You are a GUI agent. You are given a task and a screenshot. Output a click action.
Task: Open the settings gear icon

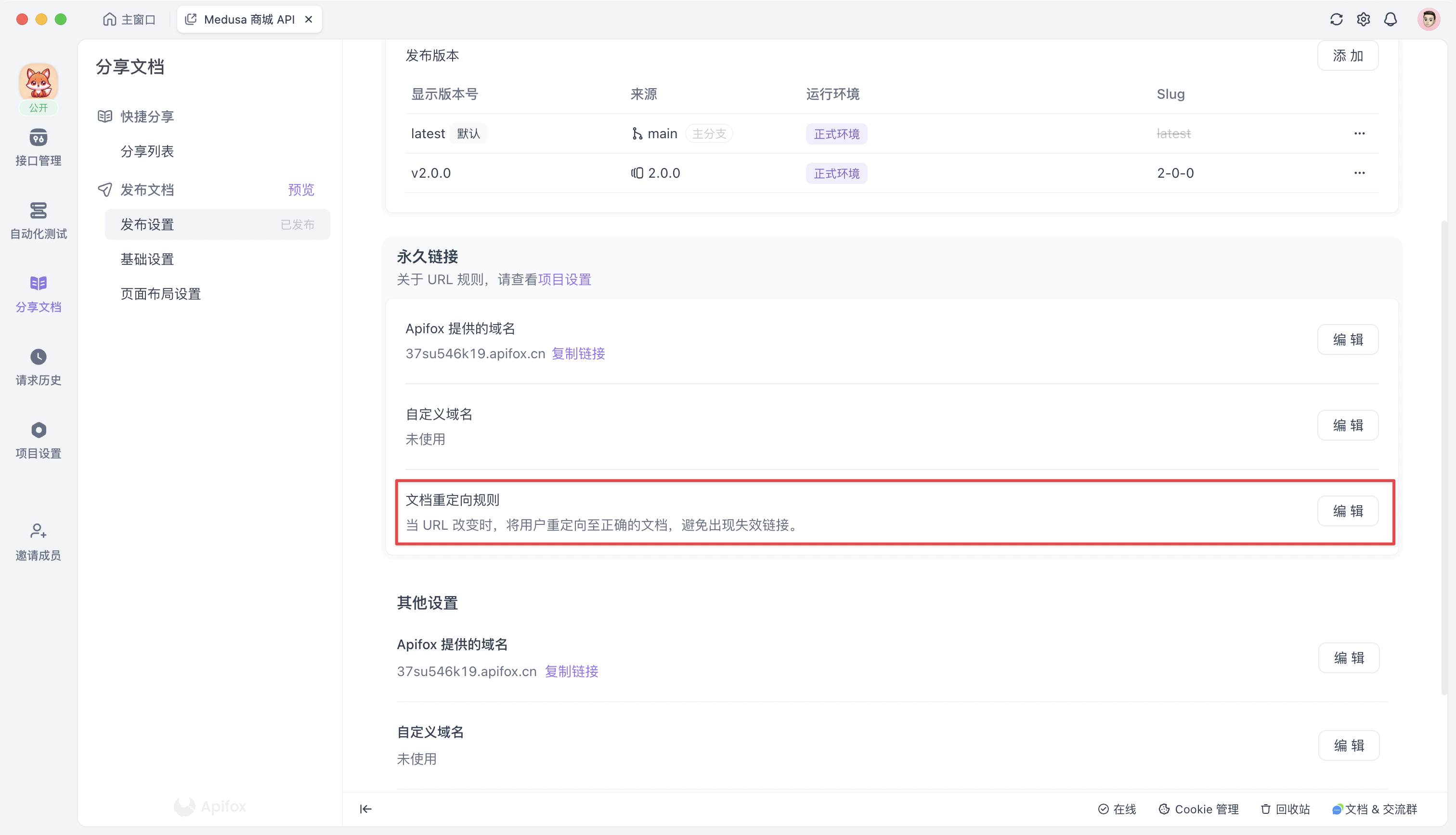pos(1364,19)
